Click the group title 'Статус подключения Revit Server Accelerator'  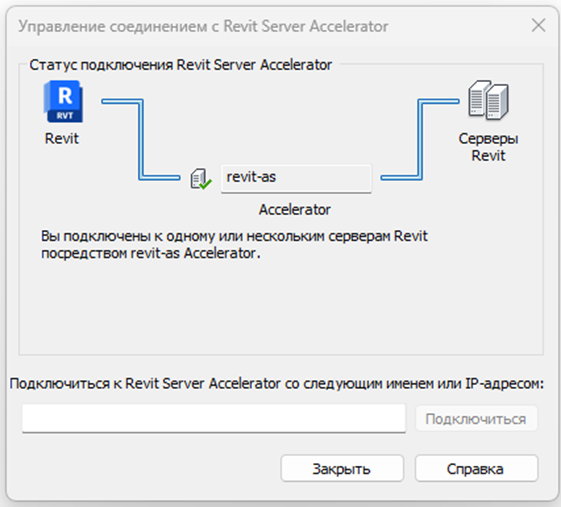click(x=181, y=65)
